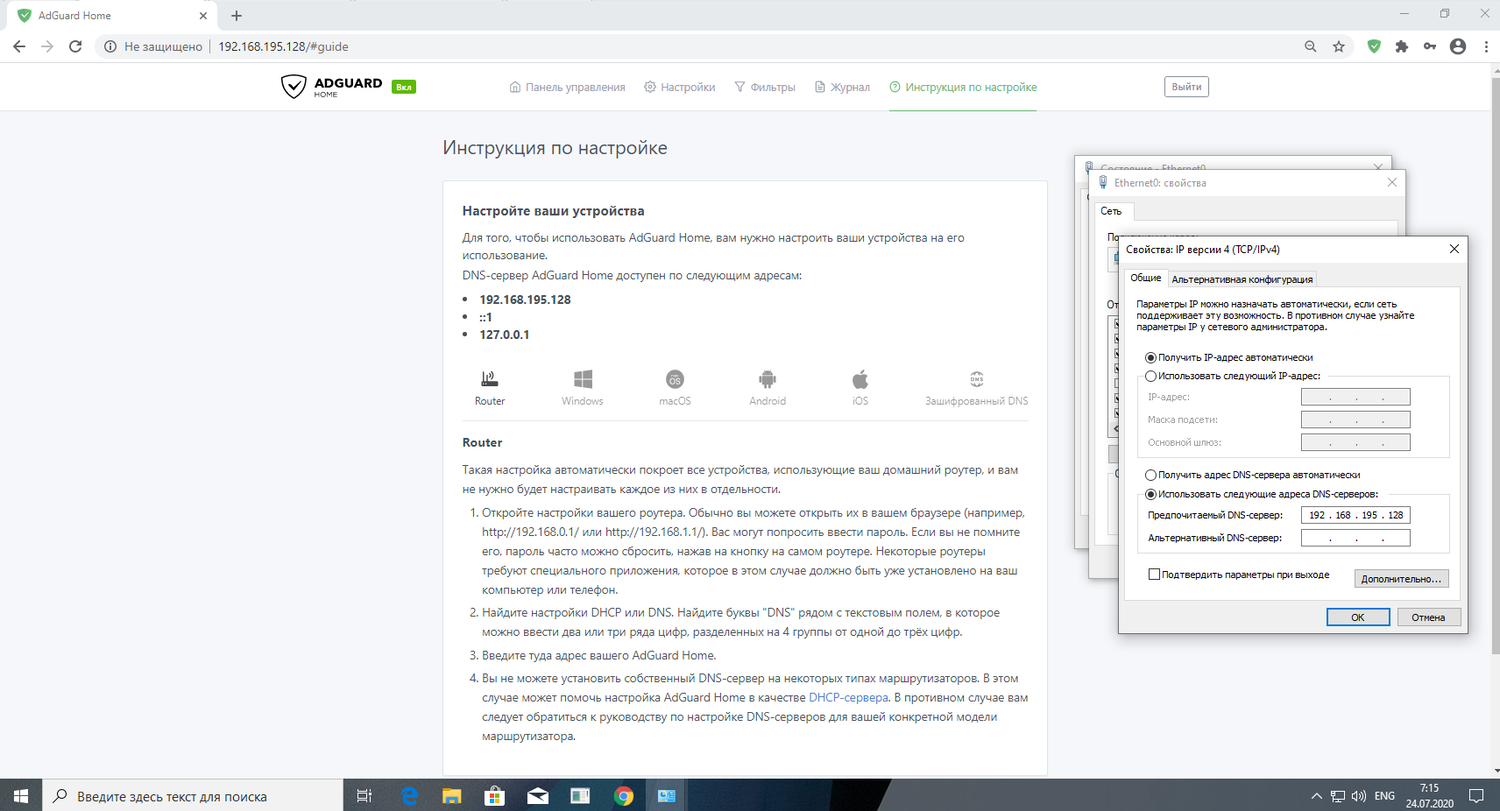Open "Журнал" in the AdGuard navigation
The image size is (1500, 811).
842,87
